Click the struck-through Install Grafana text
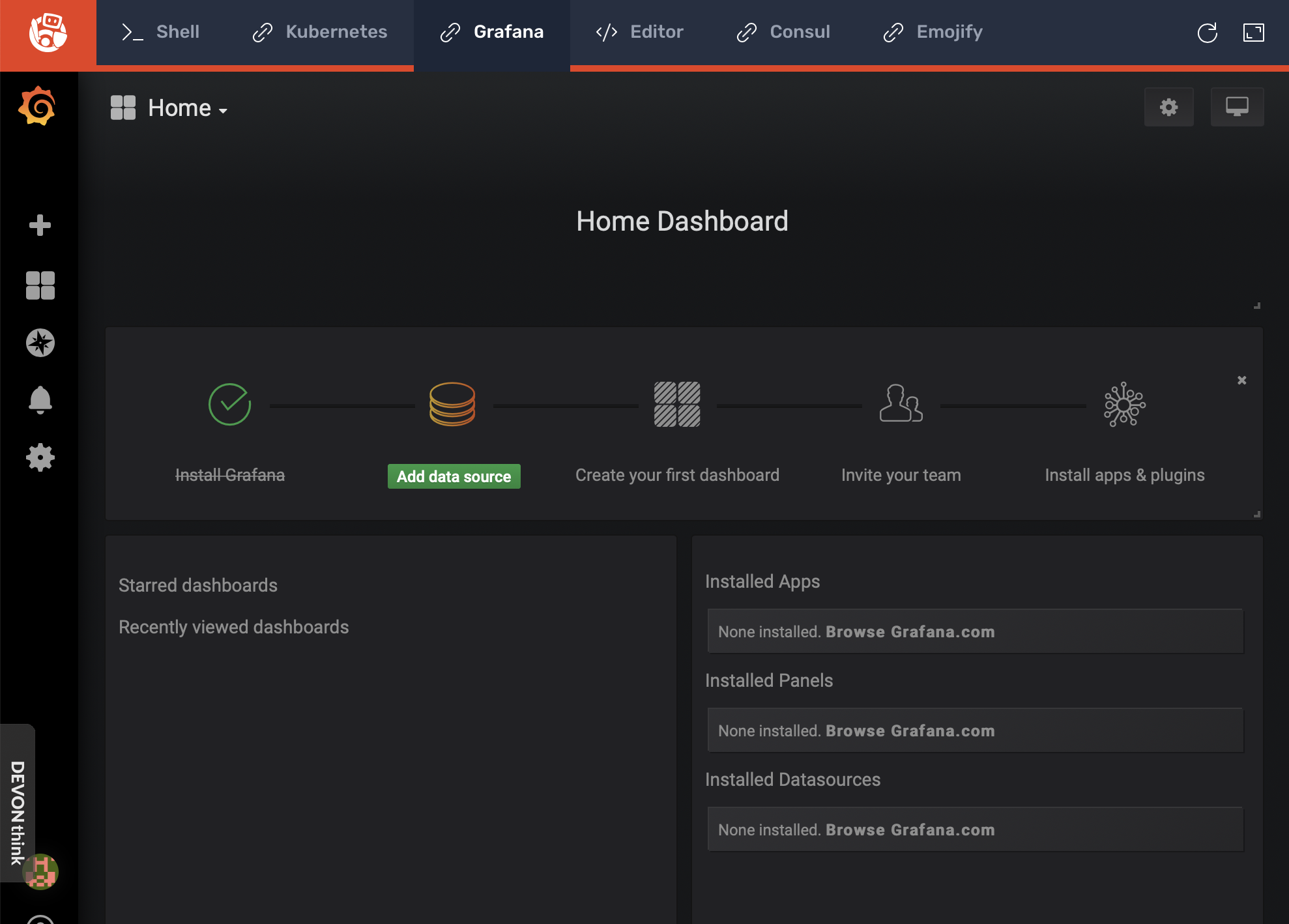The height and width of the screenshot is (924, 1289). click(229, 475)
